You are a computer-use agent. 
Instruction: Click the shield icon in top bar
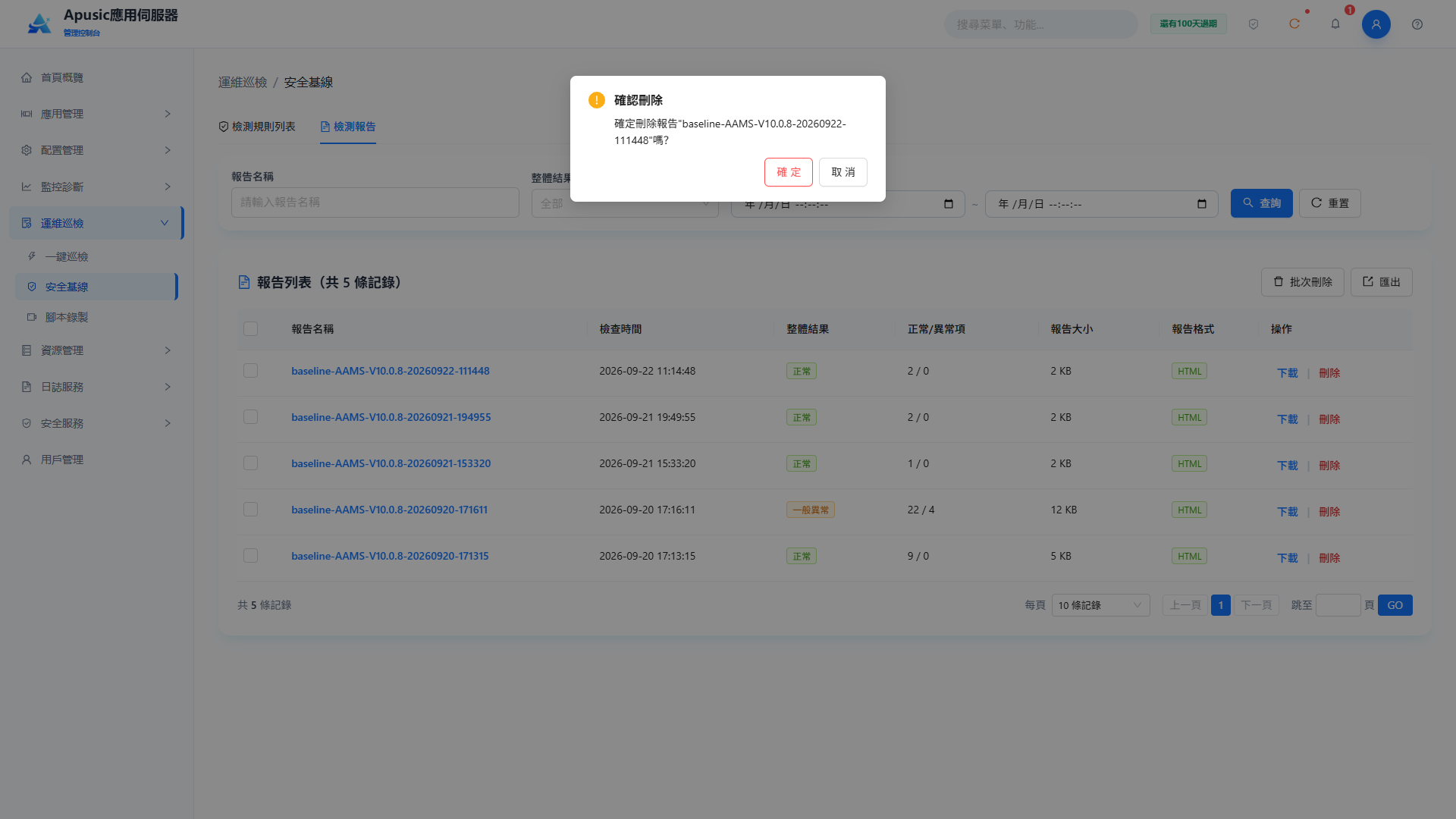point(1254,24)
